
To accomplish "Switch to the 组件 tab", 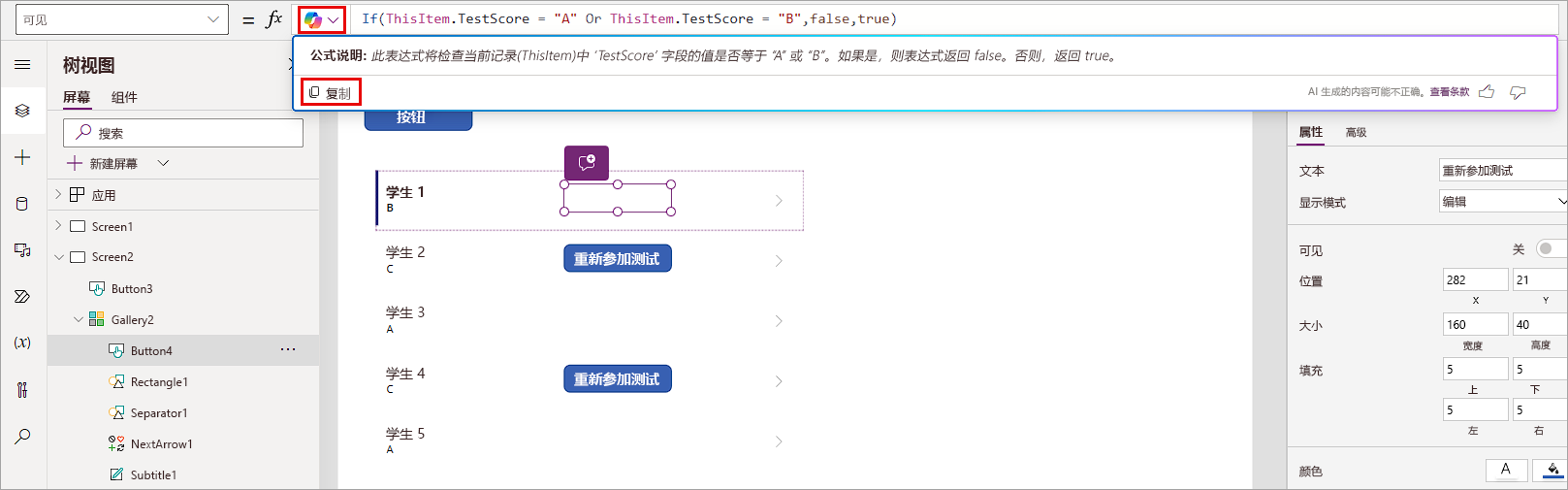I will pos(124,97).
